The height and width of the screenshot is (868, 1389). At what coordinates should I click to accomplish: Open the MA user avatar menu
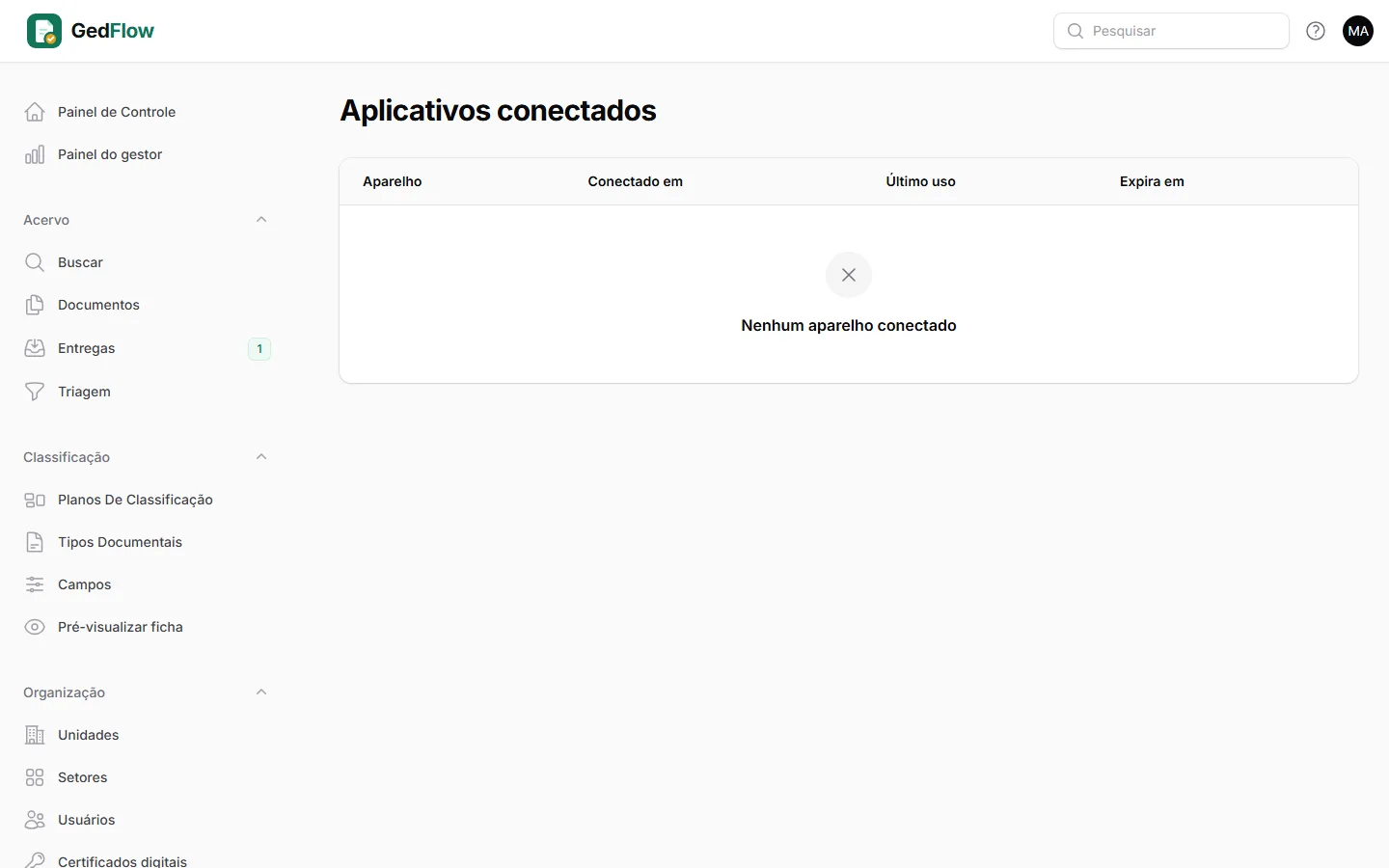(1358, 31)
